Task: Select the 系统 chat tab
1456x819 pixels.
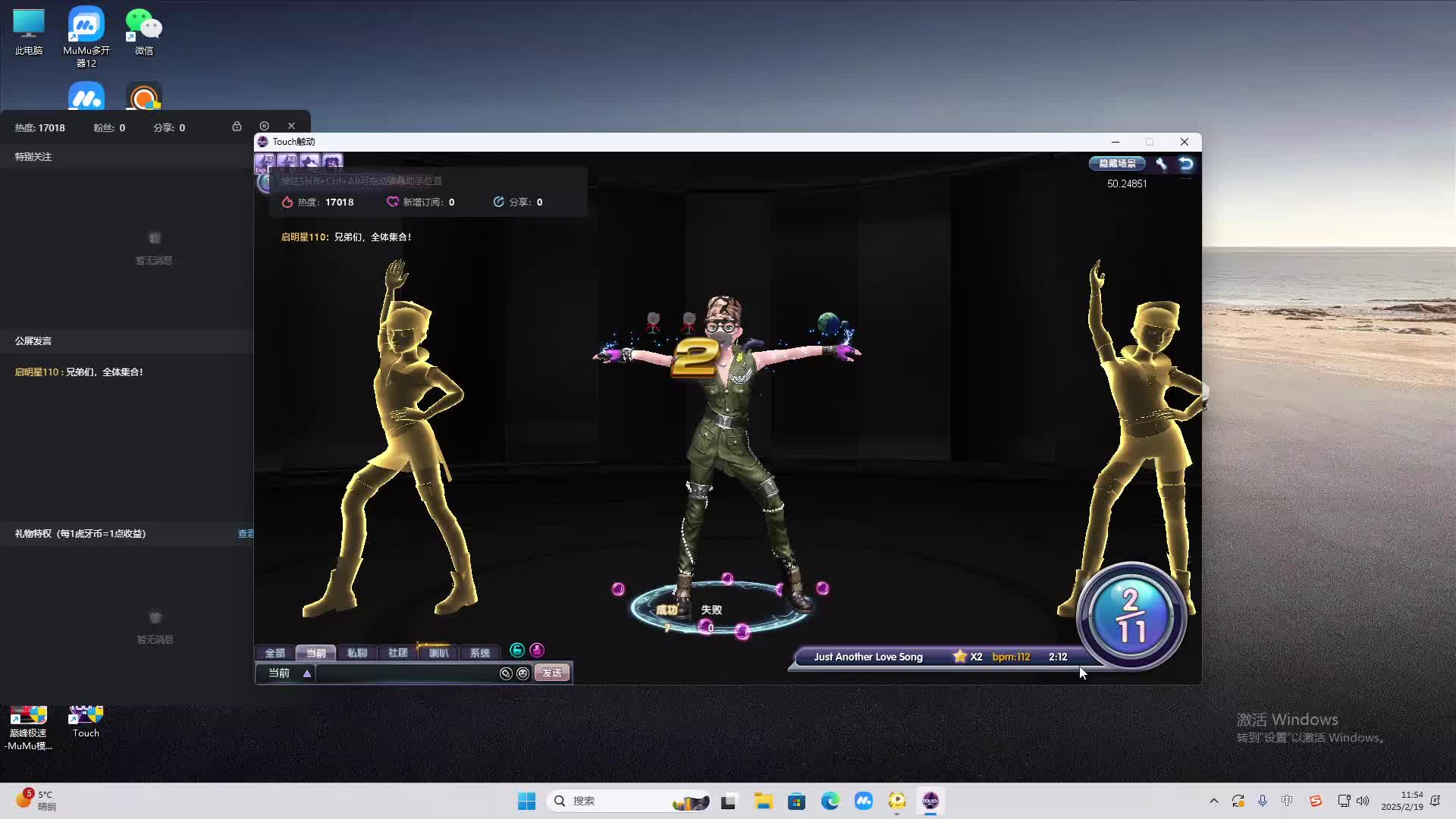Action: (479, 653)
